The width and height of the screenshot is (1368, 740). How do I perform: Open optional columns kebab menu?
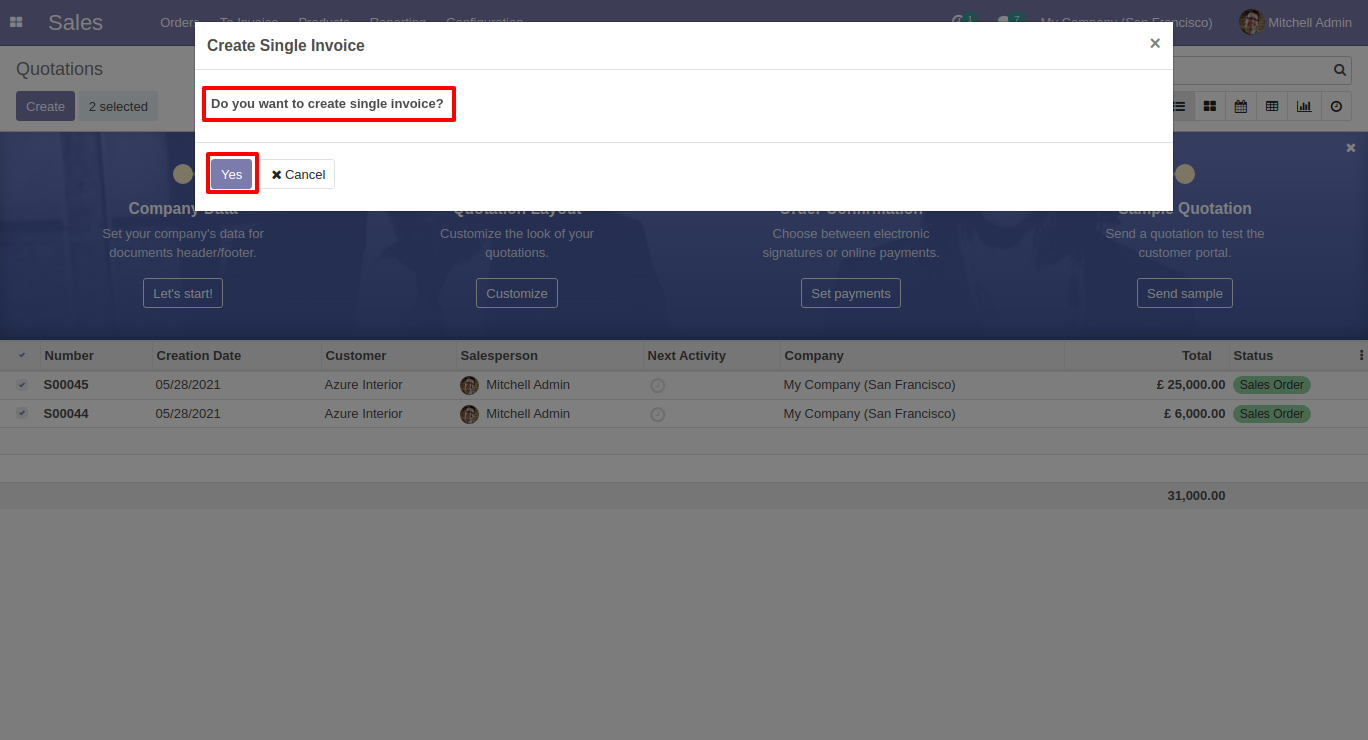1360,355
